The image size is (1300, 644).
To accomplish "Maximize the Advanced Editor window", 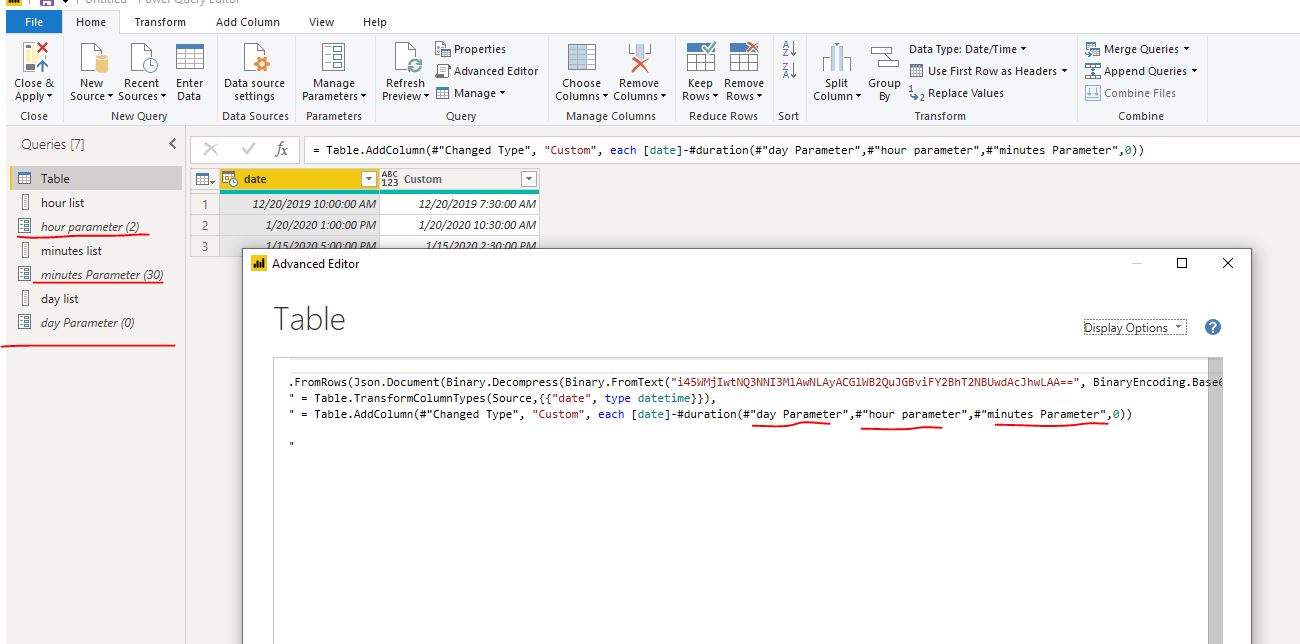I will (x=1182, y=263).
